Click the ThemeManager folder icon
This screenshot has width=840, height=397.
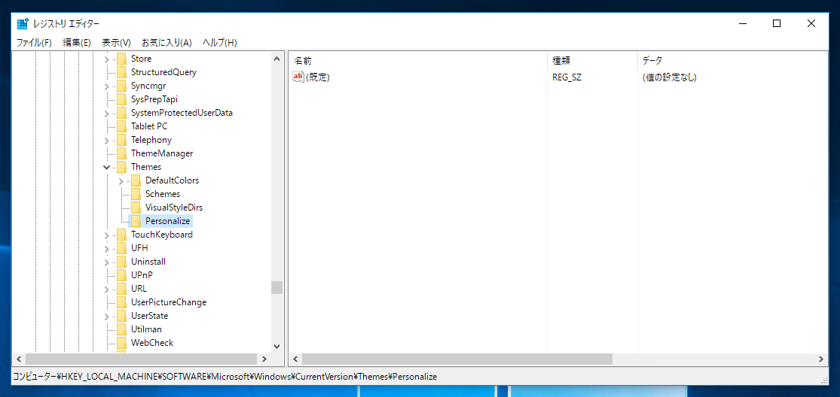coord(122,153)
